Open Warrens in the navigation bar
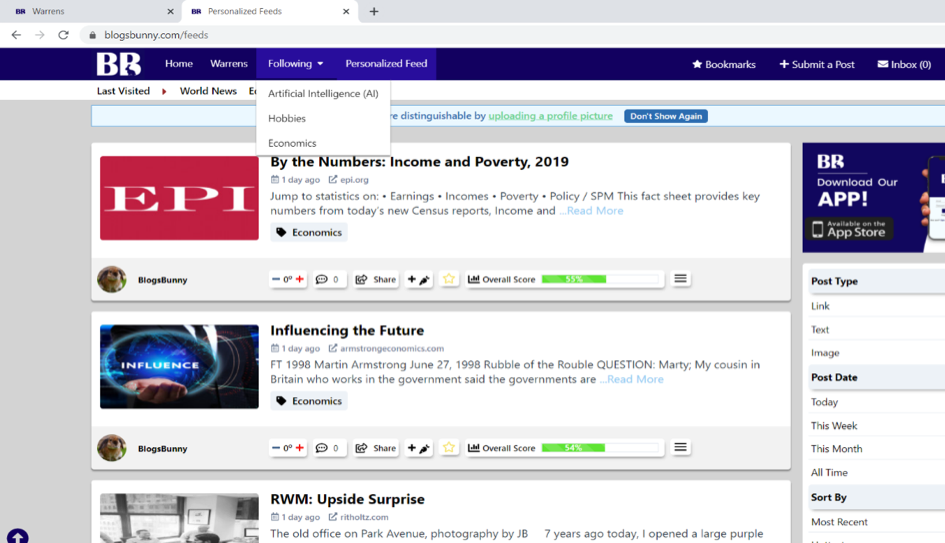Screen dimensions: 945x543 228,63
